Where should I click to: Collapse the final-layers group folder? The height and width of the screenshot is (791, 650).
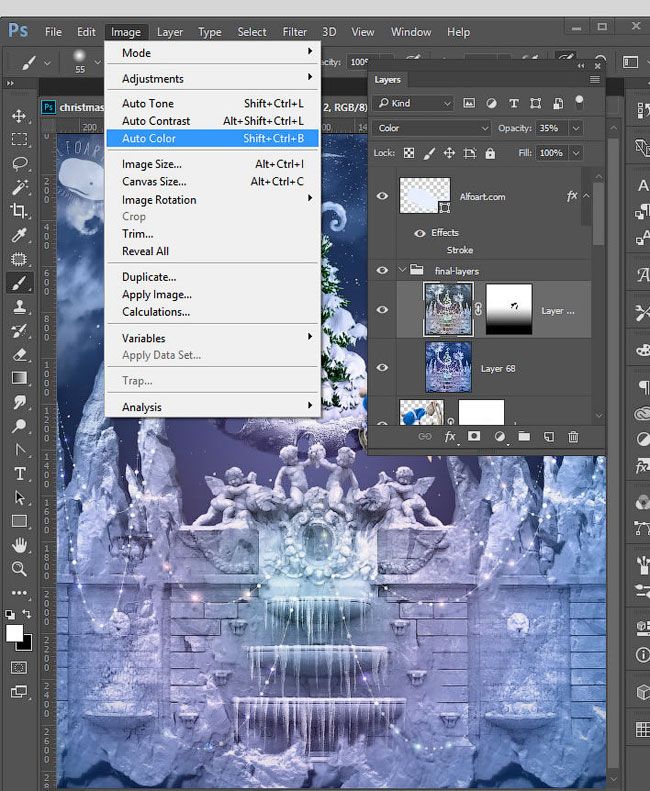[402, 270]
